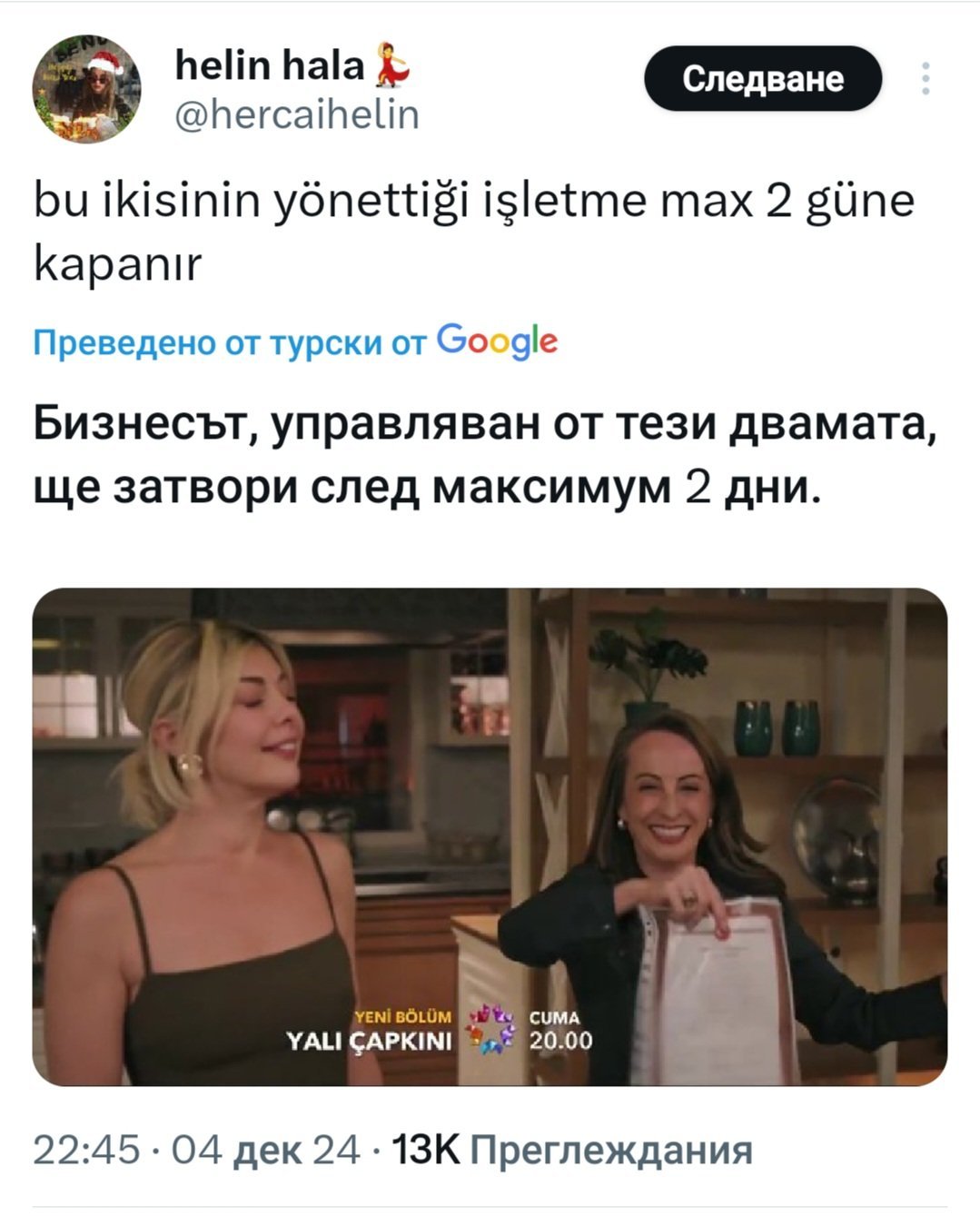The width and height of the screenshot is (980, 1216).
Task: Click the CUMA 20.00 airtime text
Action: pos(559,1031)
